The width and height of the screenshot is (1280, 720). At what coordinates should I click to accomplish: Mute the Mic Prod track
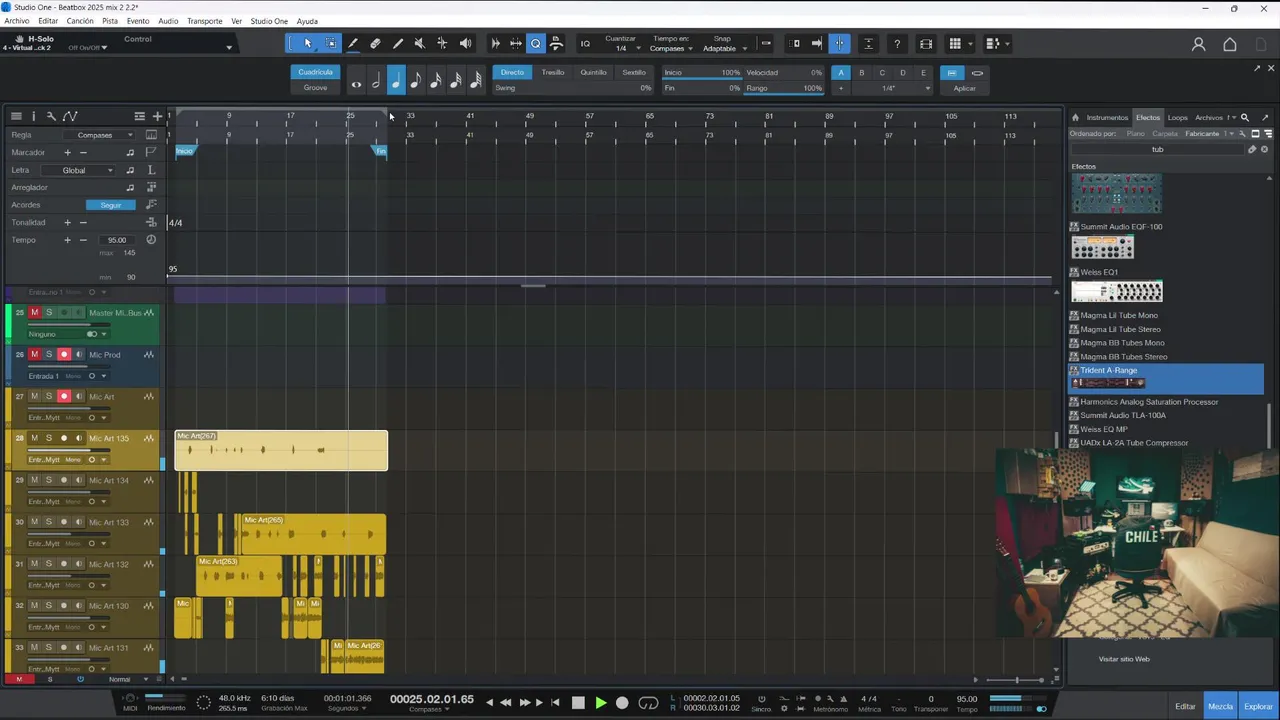[x=34, y=355]
